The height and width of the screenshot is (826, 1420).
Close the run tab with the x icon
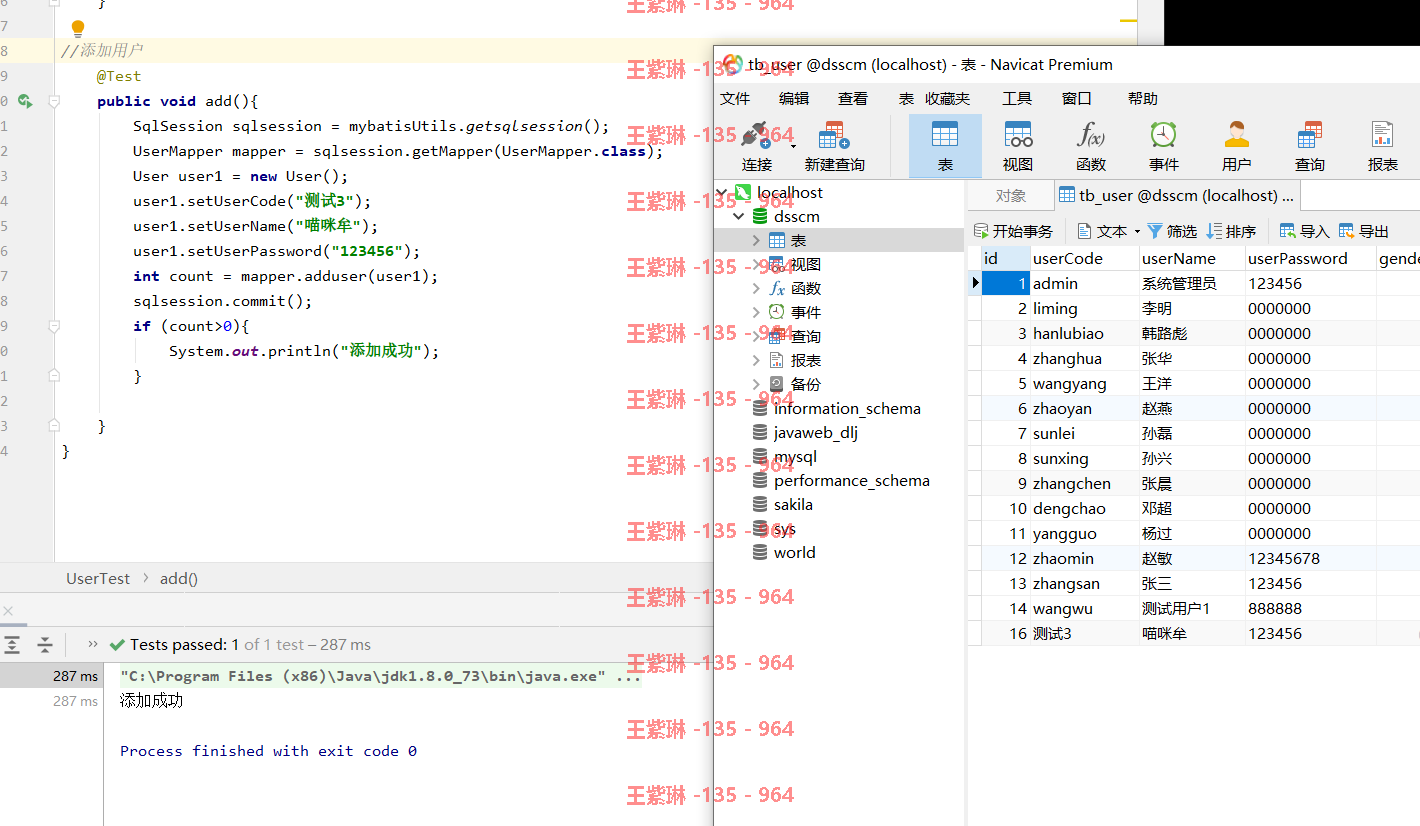[8, 611]
